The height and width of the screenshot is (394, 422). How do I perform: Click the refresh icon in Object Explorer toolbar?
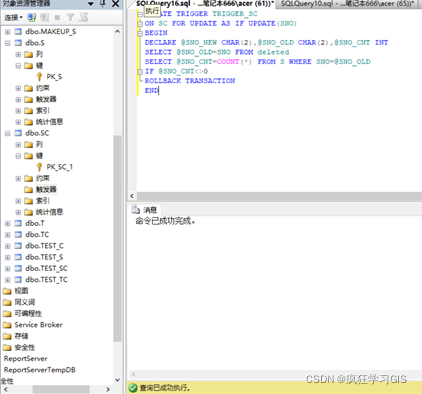[x=84, y=17]
